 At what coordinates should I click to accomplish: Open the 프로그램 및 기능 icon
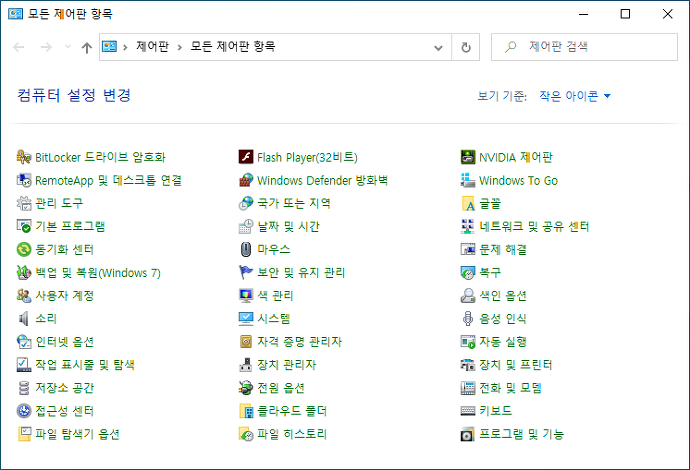(x=468, y=434)
